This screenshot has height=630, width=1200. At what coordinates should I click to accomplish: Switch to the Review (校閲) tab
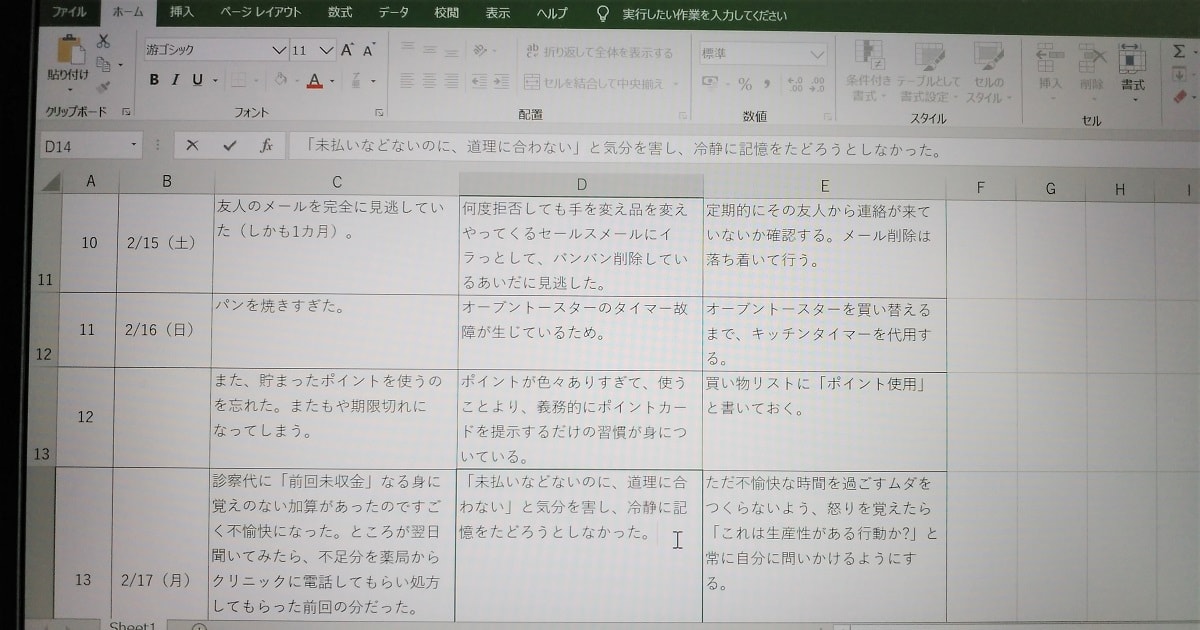447,13
